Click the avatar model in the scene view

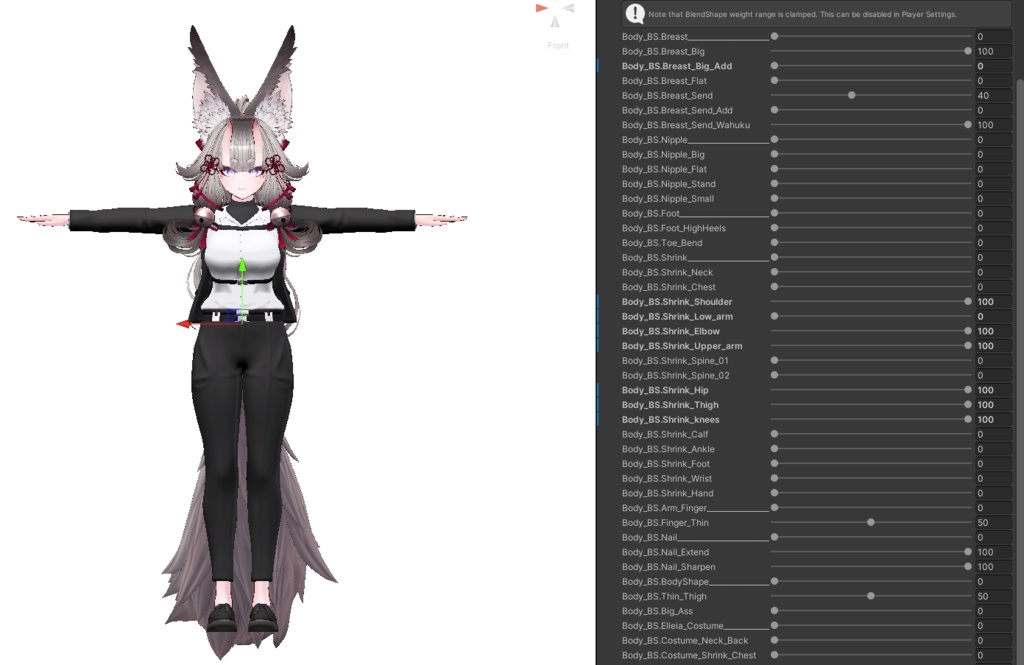pyautogui.click(x=242, y=340)
